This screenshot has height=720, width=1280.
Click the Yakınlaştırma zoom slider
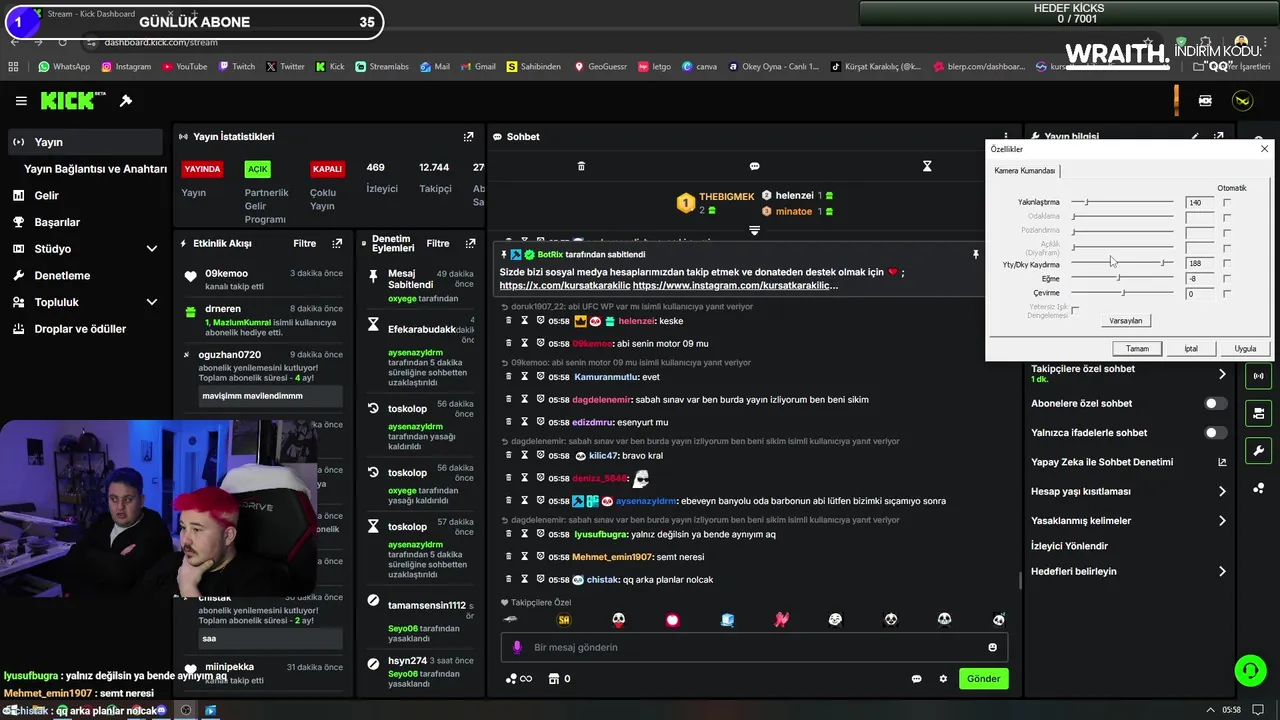1123,203
